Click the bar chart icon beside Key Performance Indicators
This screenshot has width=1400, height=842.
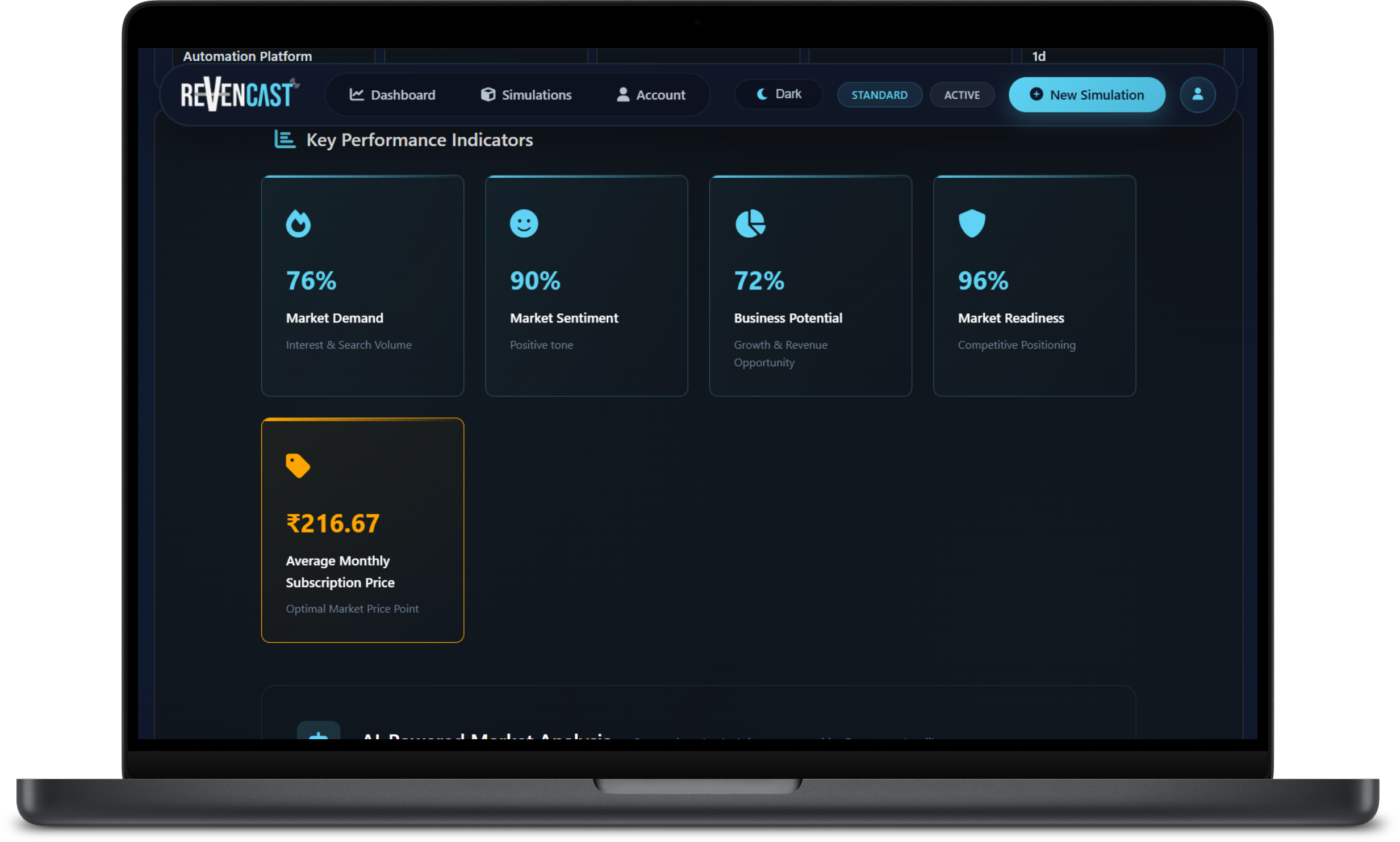(284, 139)
